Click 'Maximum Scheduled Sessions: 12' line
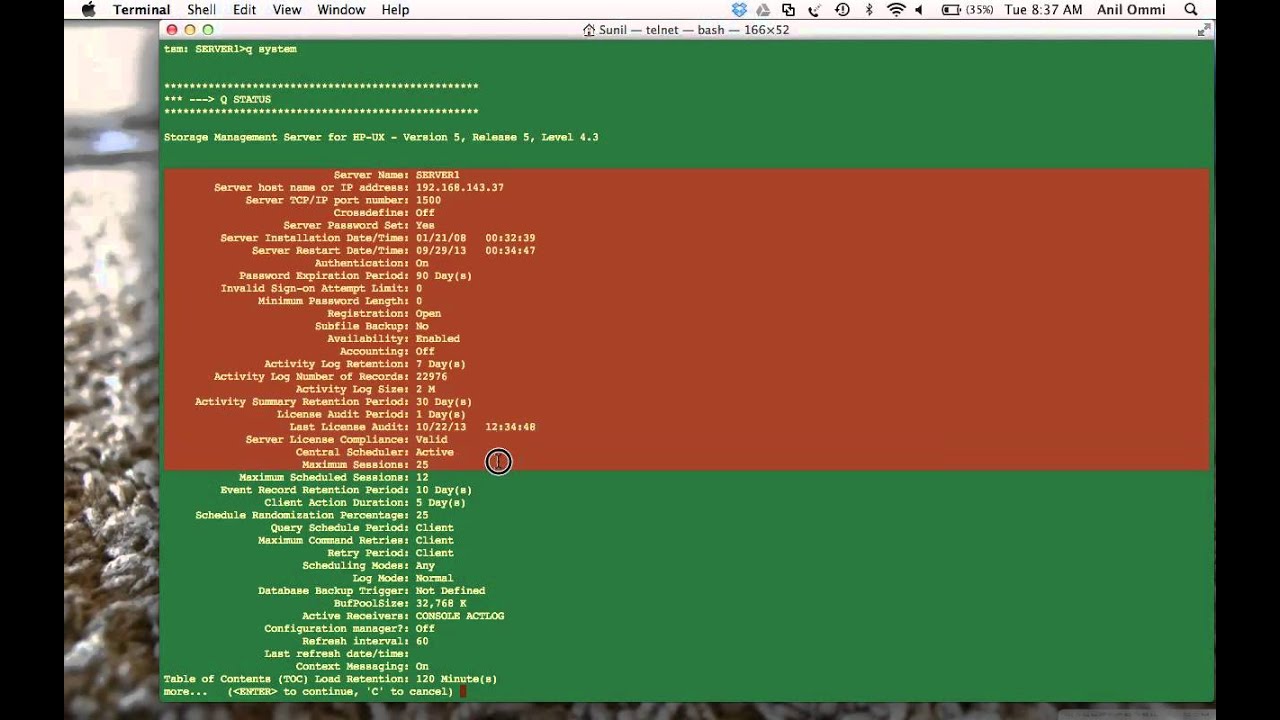 point(333,478)
